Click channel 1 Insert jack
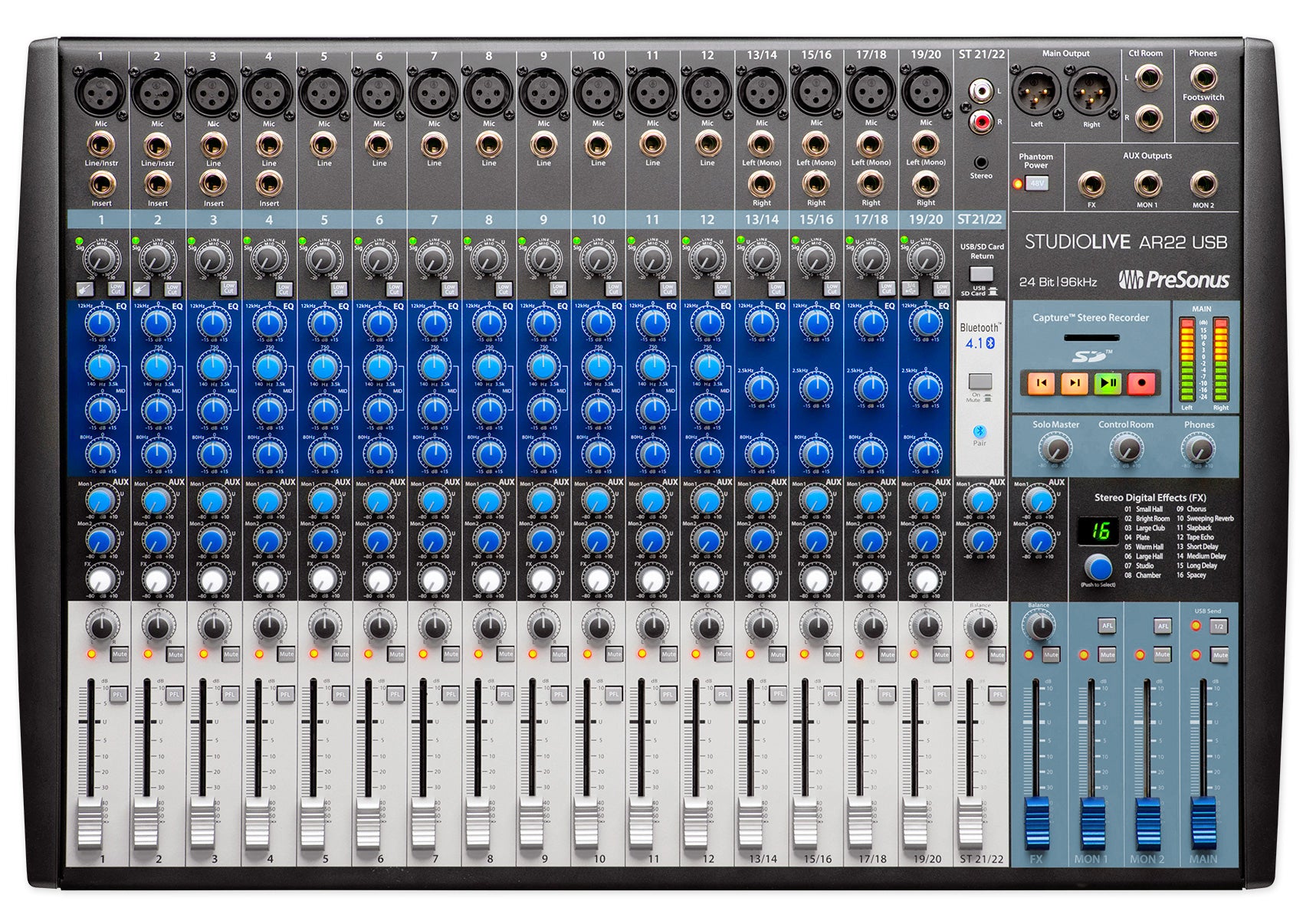Image resolution: width=1303 pixels, height=924 pixels. [x=101, y=184]
